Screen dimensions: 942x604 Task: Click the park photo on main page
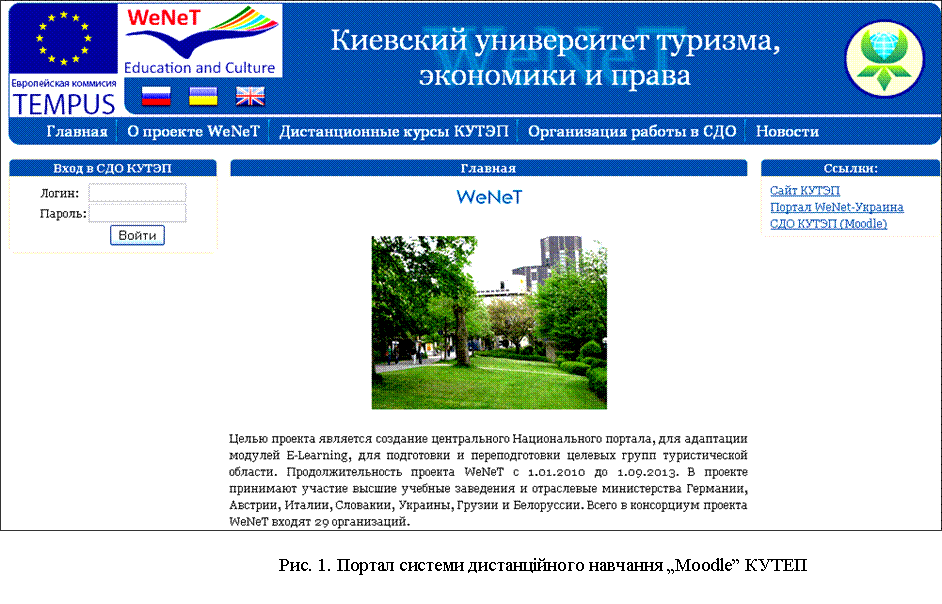(x=489, y=323)
